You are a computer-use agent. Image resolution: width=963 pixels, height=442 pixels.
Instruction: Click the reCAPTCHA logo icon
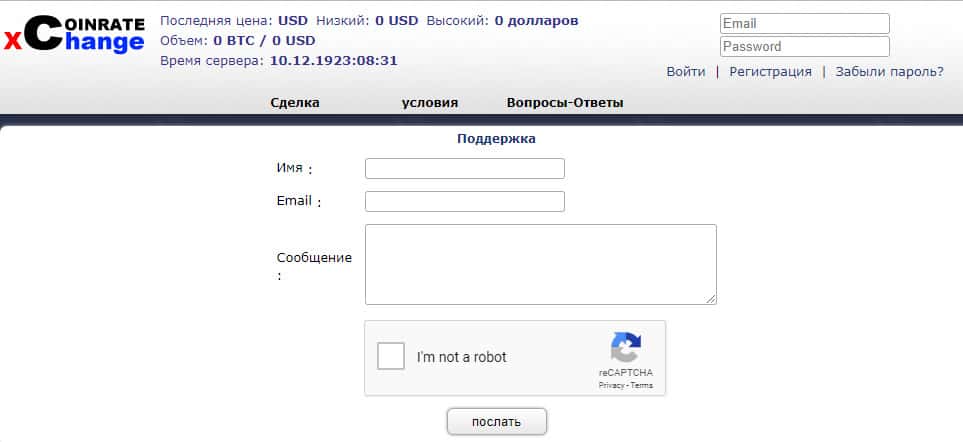pyautogui.click(x=625, y=348)
